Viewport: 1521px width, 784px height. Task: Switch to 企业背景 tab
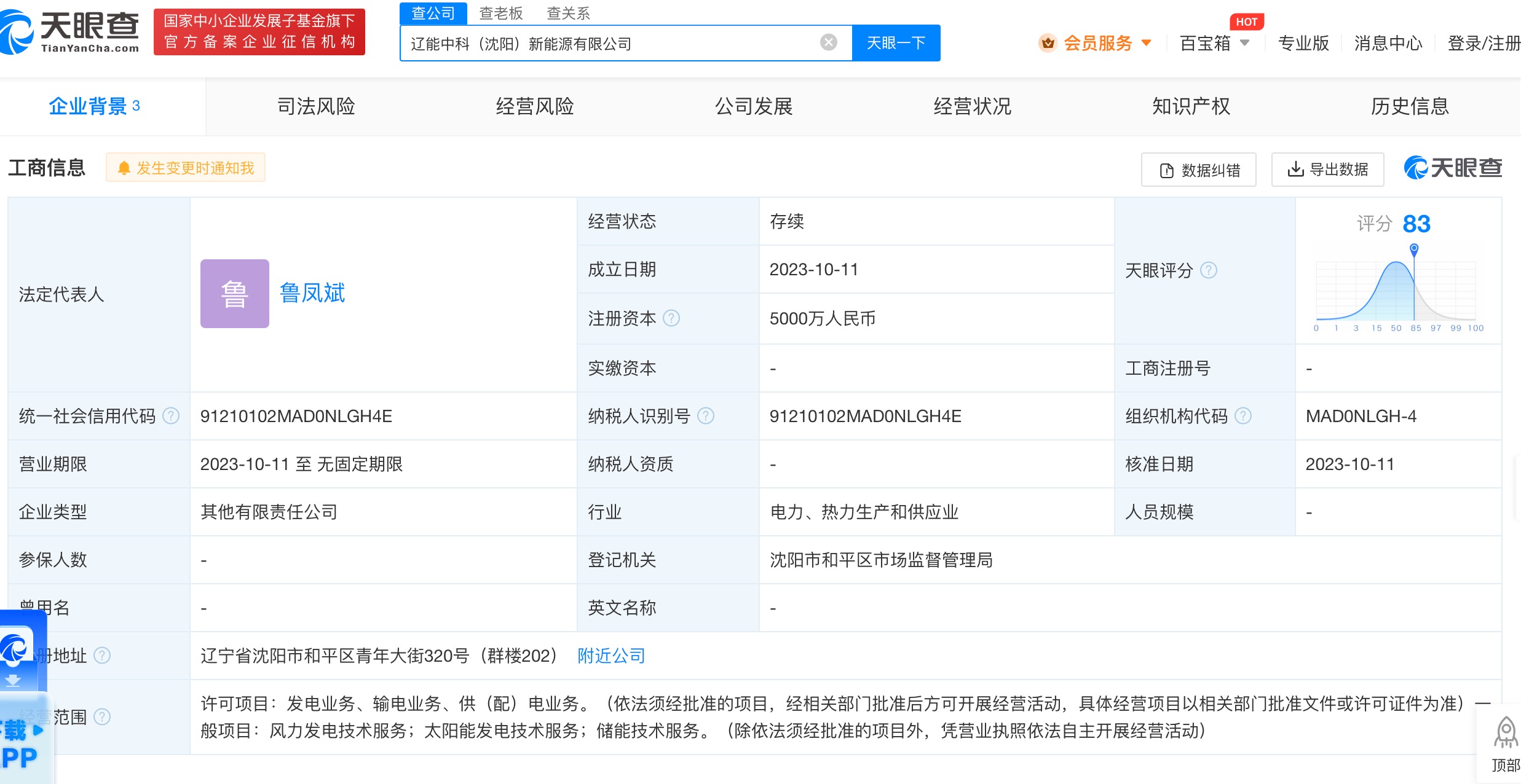[95, 106]
